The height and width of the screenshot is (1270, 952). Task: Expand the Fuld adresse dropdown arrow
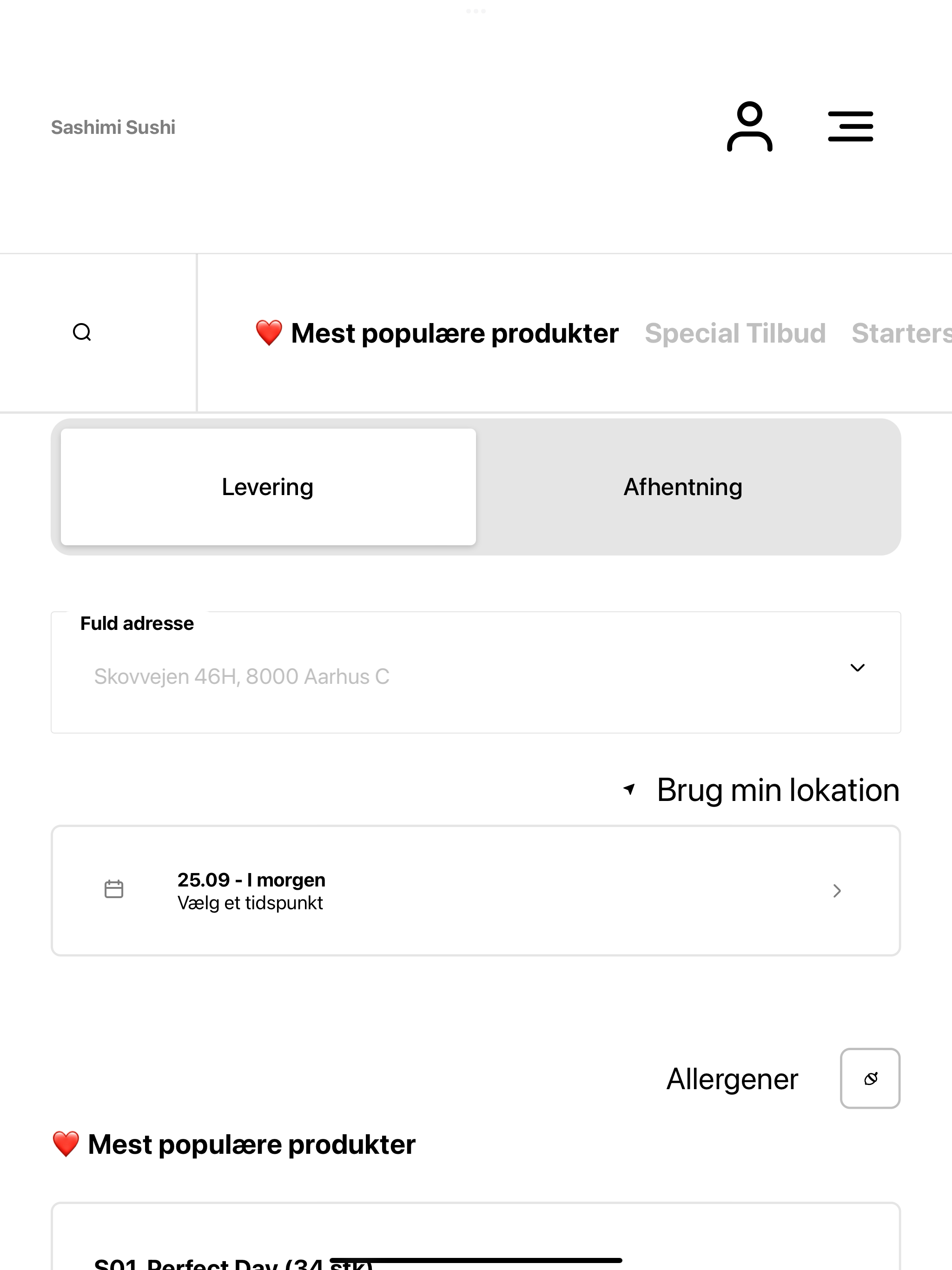(x=857, y=668)
